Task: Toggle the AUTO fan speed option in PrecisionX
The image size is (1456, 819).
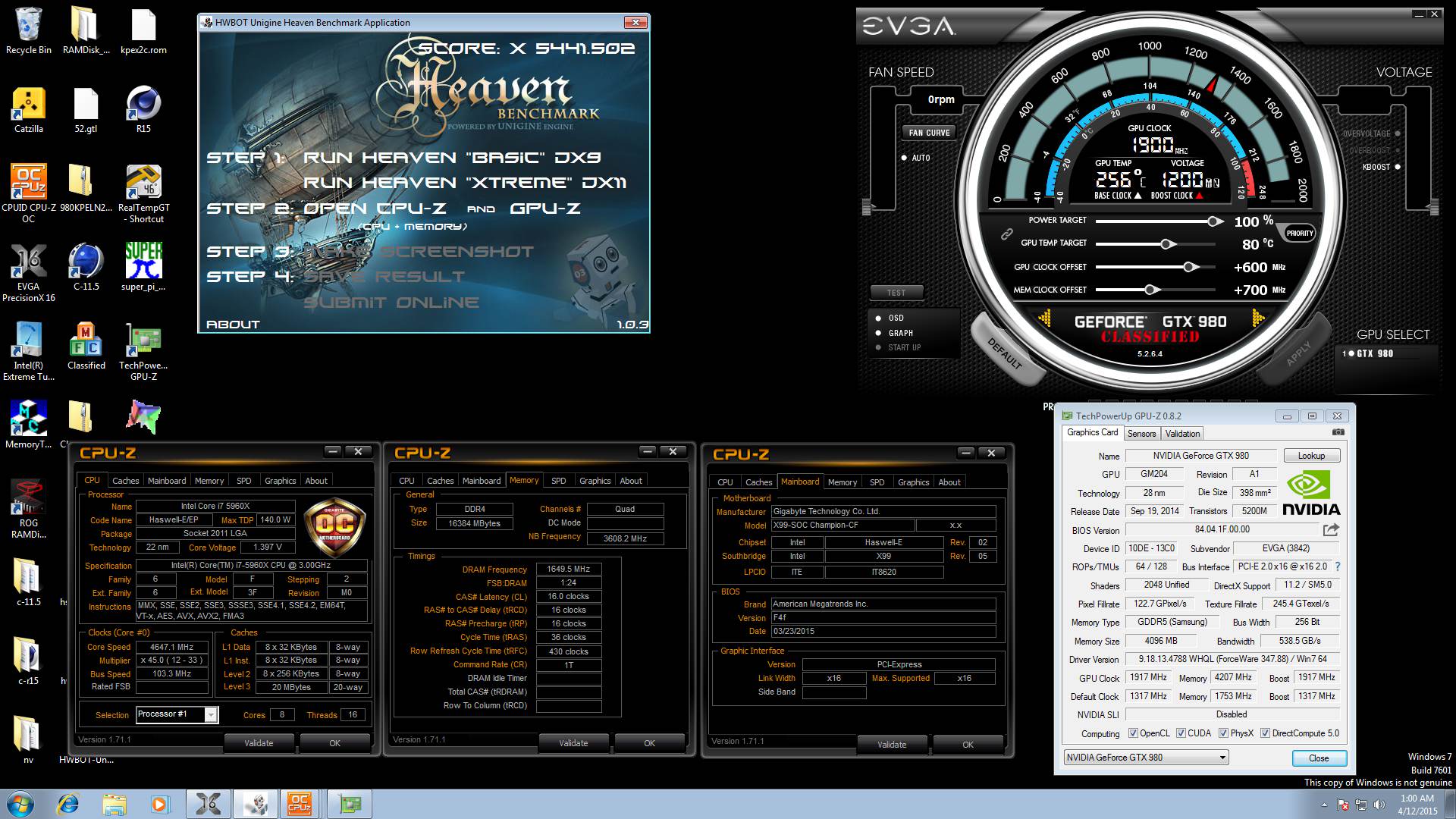Action: [x=915, y=158]
